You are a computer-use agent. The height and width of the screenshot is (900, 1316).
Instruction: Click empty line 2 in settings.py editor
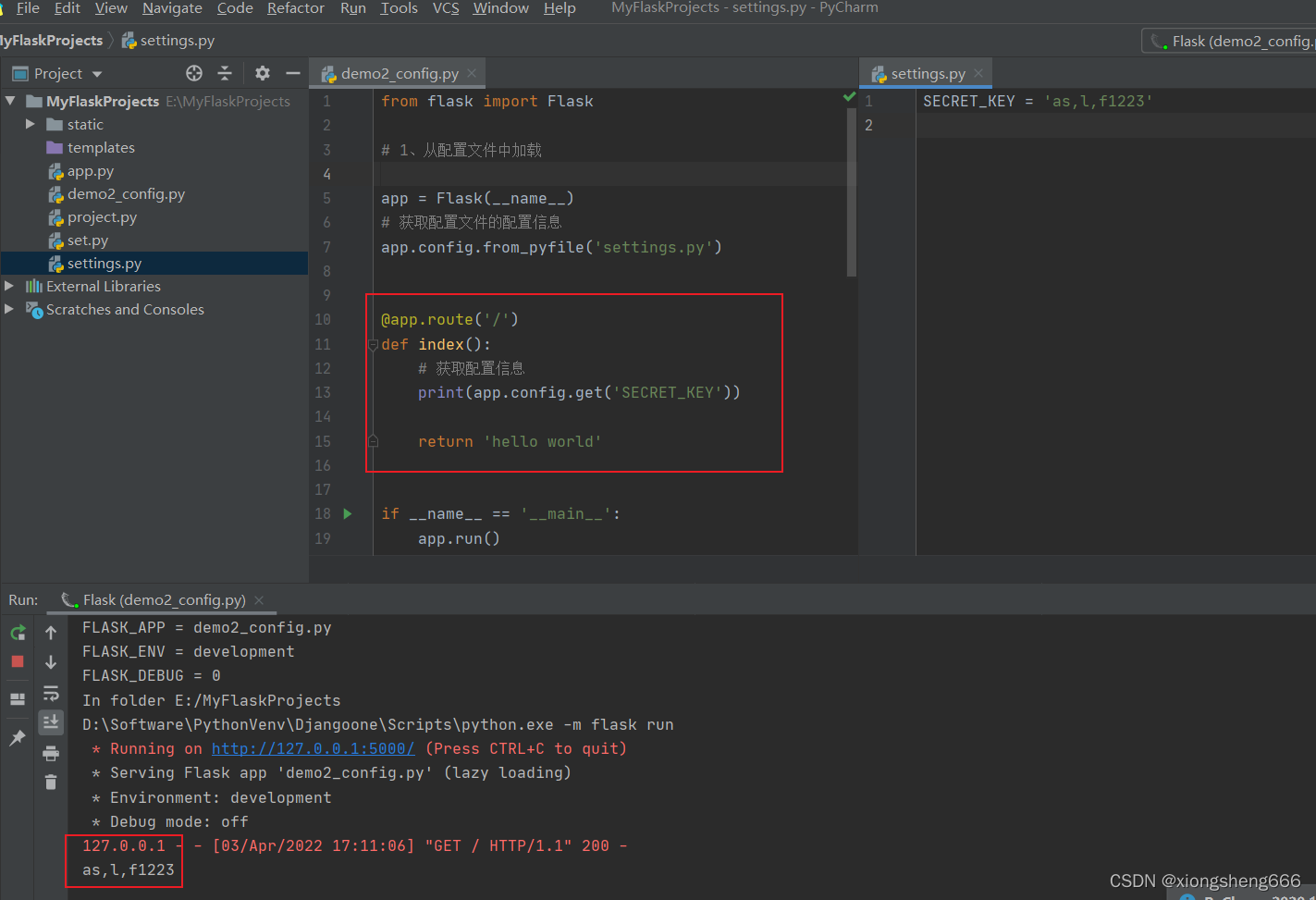[1115, 125]
